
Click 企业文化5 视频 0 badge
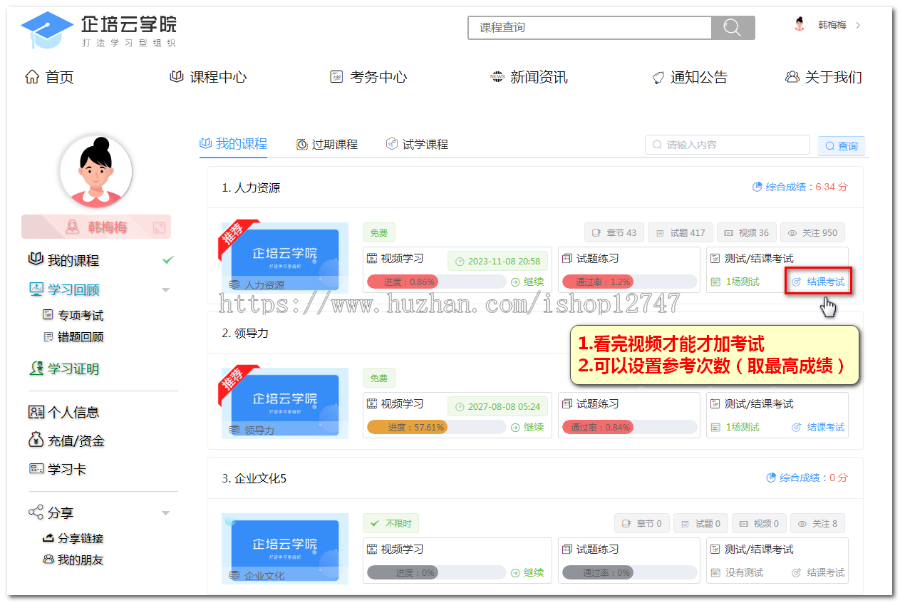point(759,523)
